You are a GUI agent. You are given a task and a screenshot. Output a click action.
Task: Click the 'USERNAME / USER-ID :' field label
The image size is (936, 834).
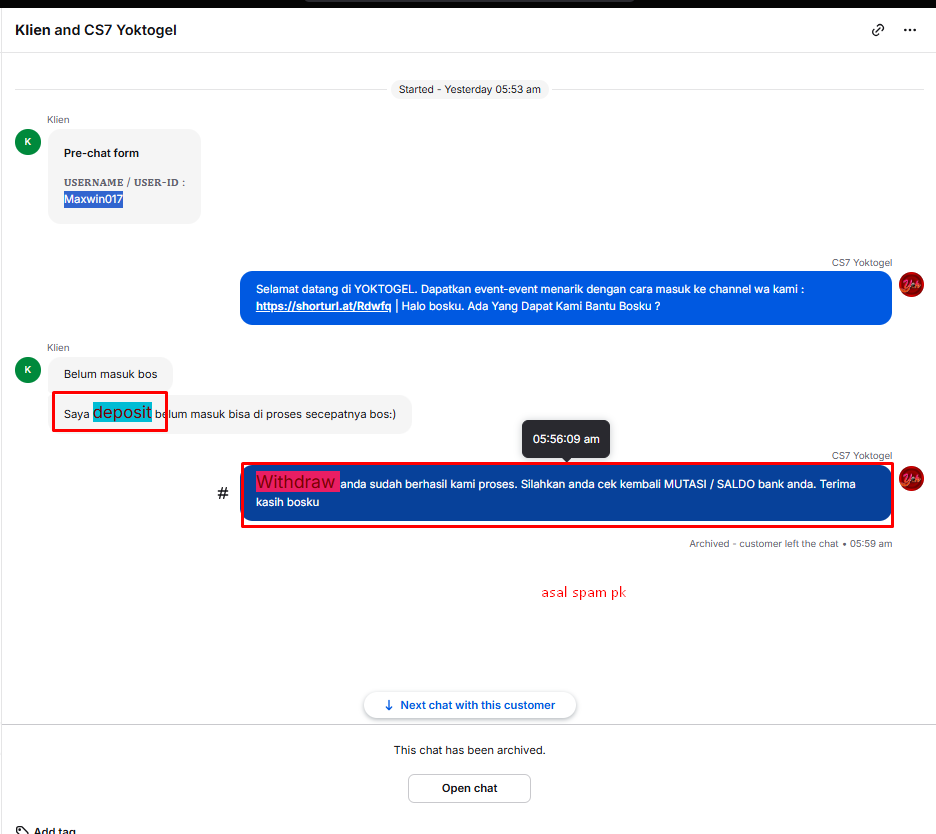(x=125, y=183)
